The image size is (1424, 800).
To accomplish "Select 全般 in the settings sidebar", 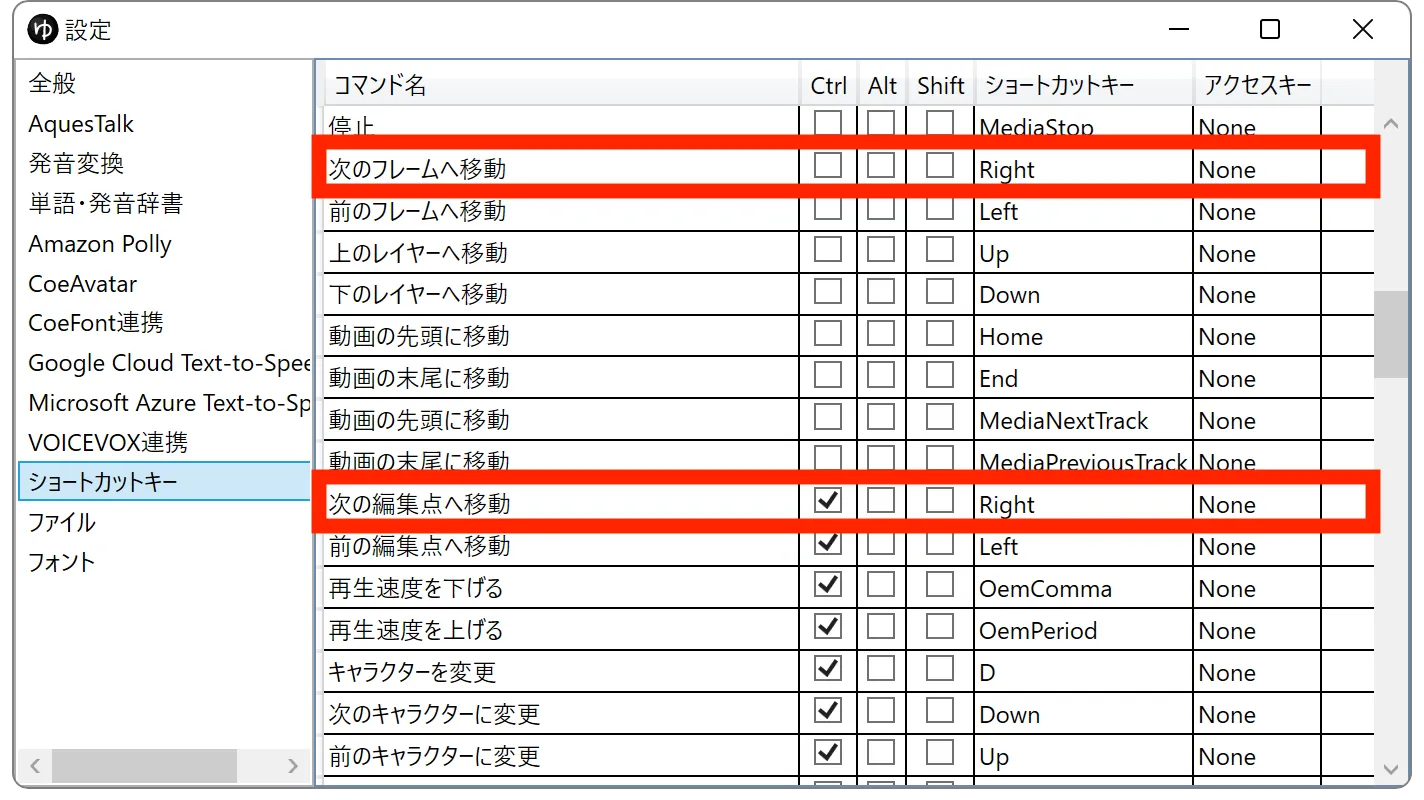I will [x=53, y=84].
